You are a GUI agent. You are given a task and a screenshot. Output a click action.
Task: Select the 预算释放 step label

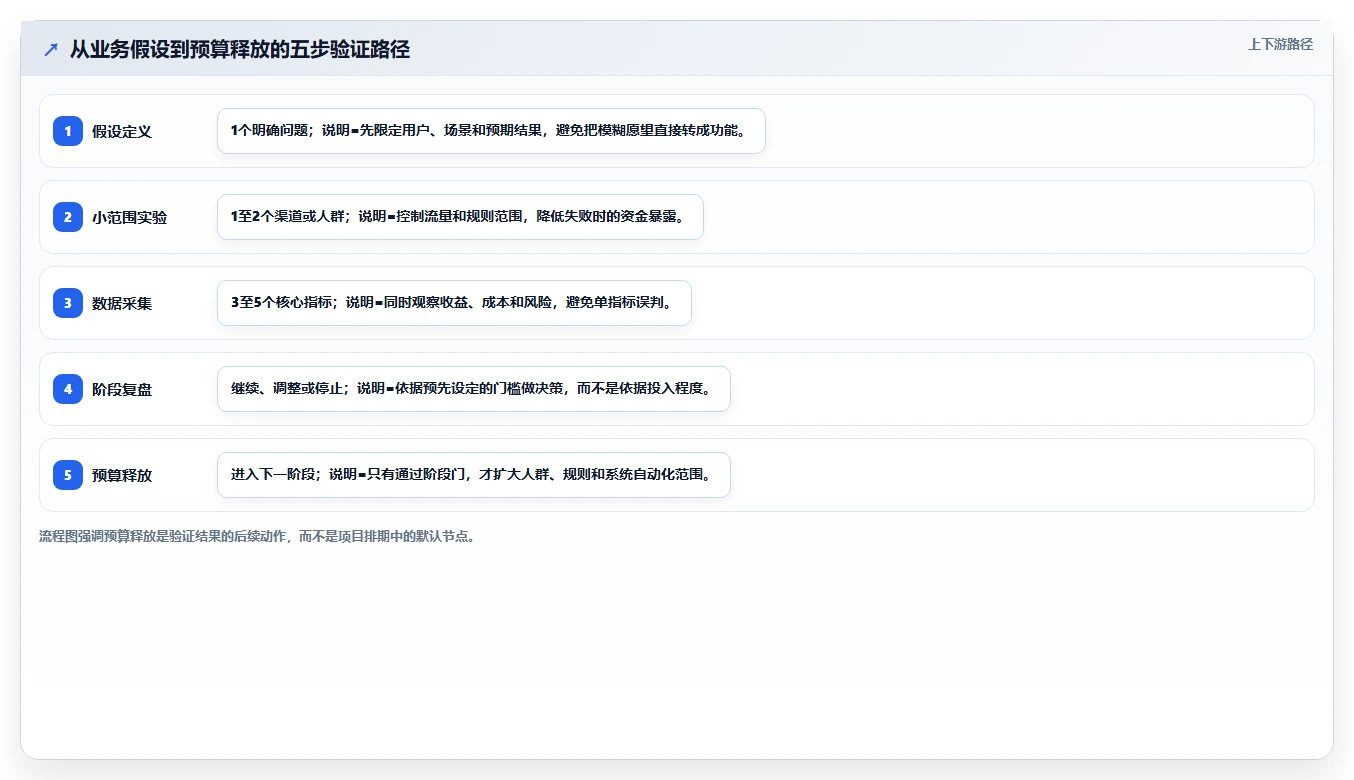coord(122,475)
